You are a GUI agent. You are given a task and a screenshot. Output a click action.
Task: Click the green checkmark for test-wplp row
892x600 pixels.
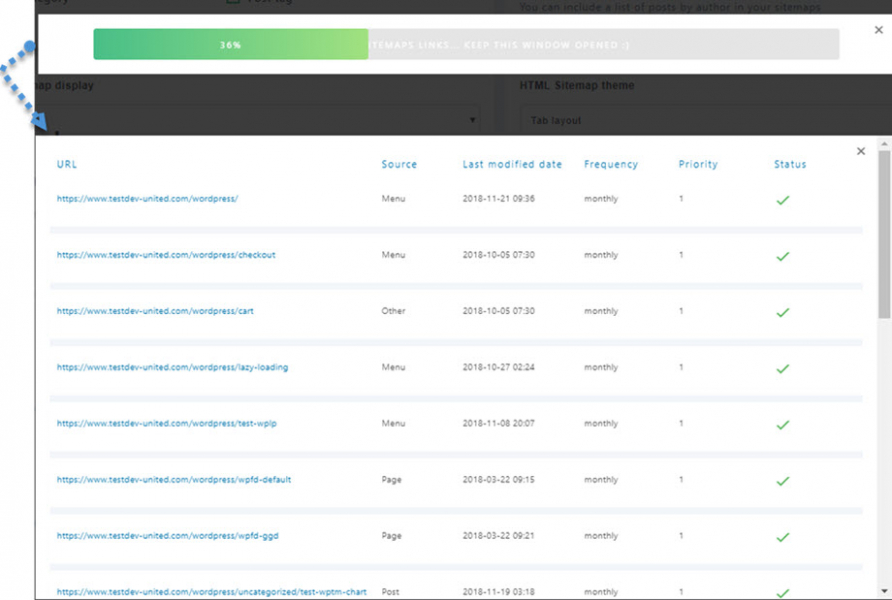point(782,424)
